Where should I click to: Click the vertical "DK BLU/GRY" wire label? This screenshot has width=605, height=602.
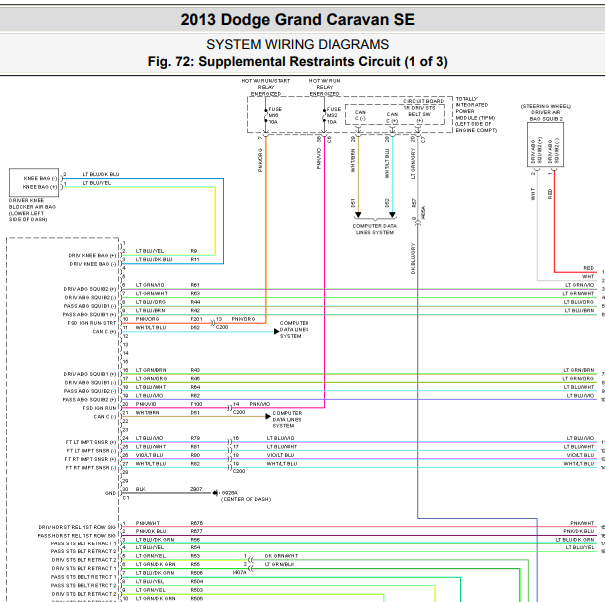(x=413, y=258)
